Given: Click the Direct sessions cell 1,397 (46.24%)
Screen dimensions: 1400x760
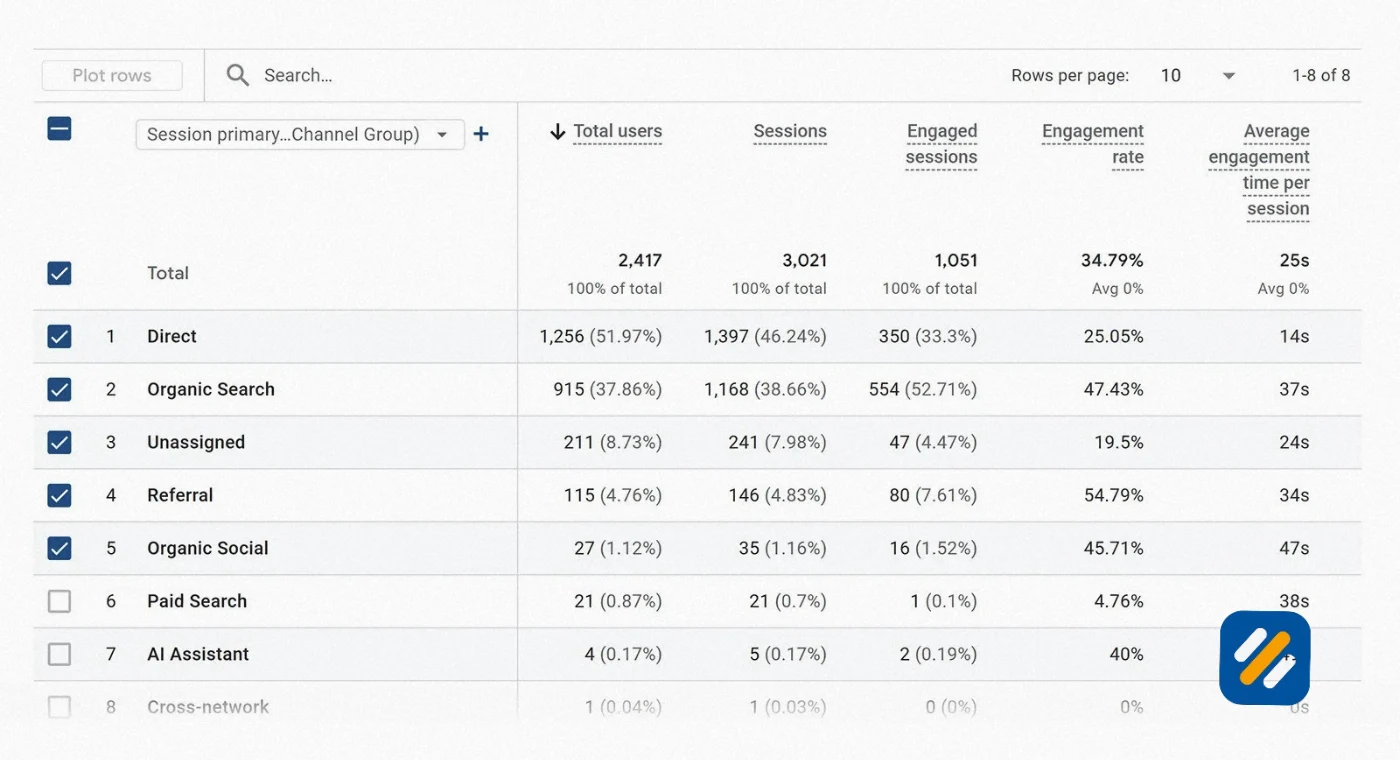Looking at the screenshot, I should 765,336.
